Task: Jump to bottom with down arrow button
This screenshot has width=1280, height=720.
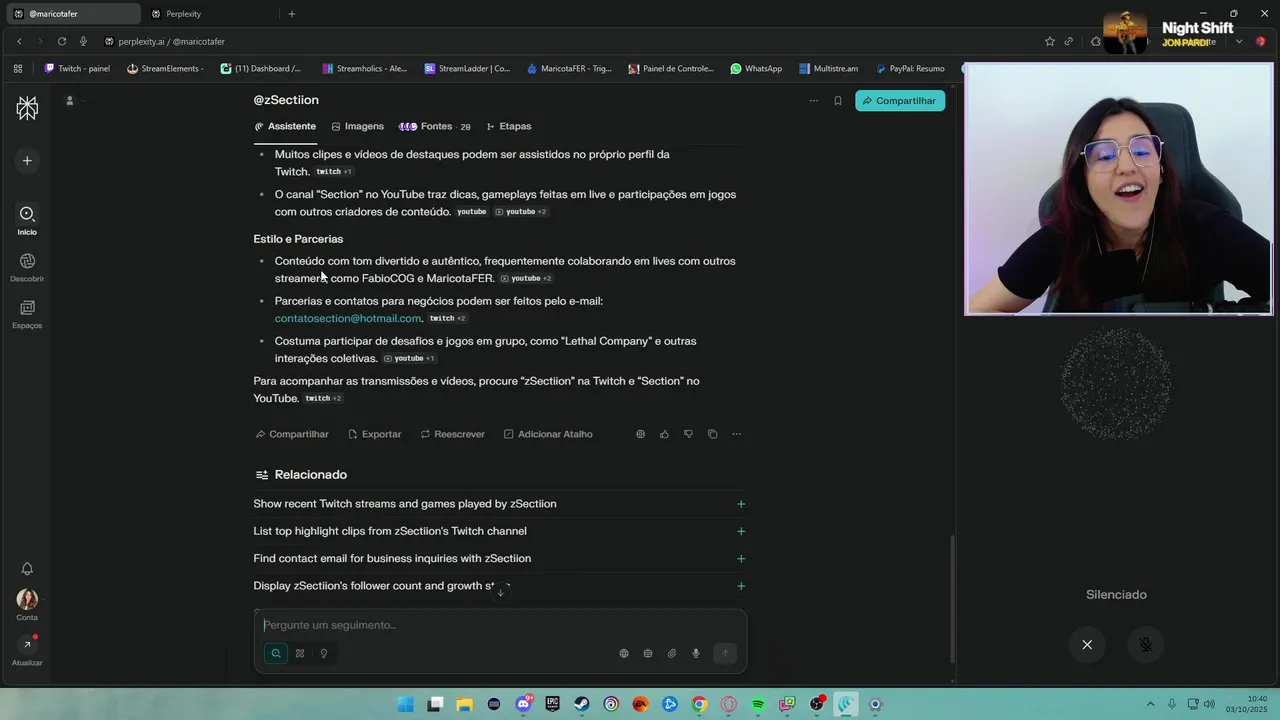Action: [500, 592]
